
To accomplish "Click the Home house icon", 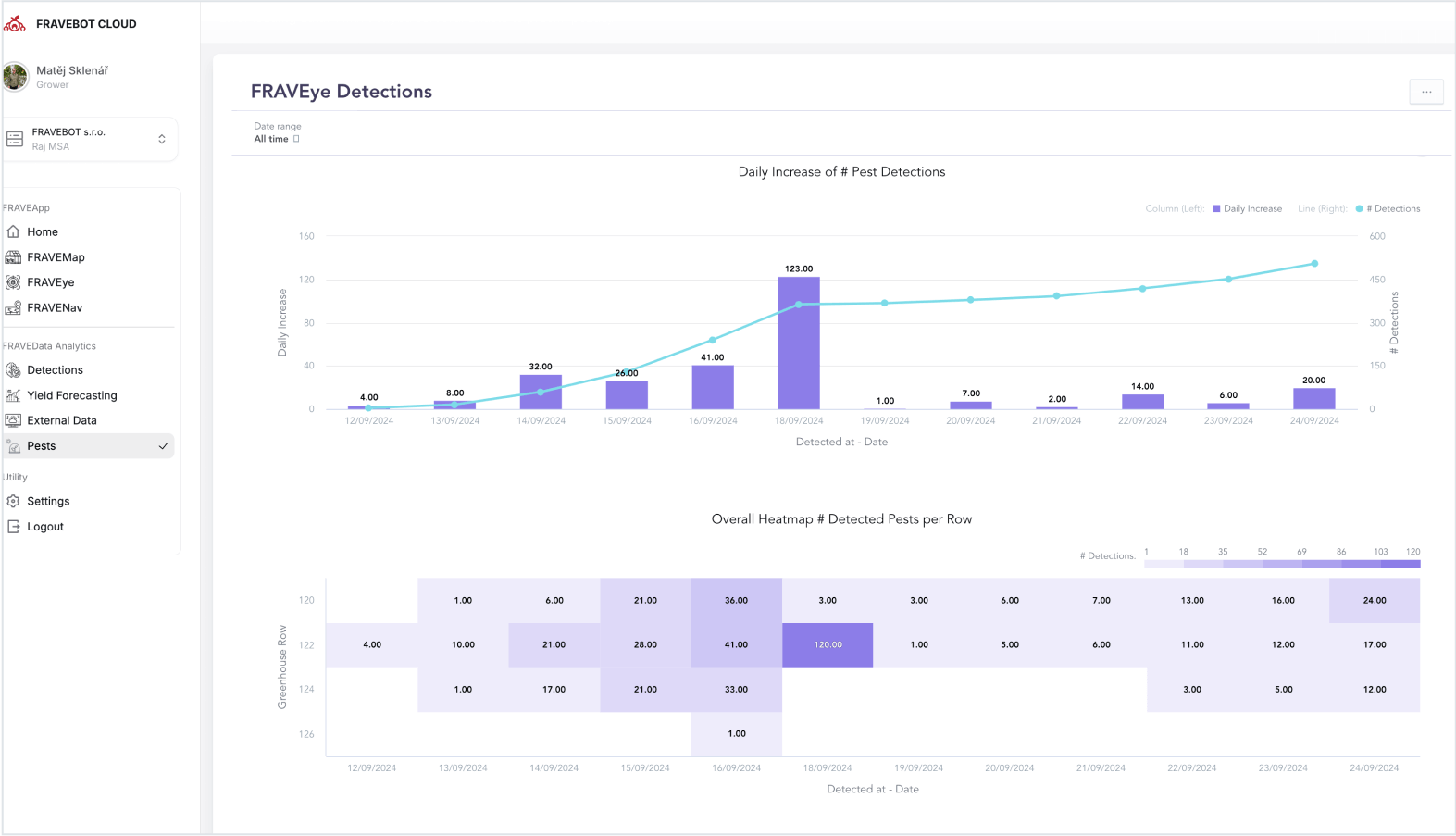I will click(13, 231).
